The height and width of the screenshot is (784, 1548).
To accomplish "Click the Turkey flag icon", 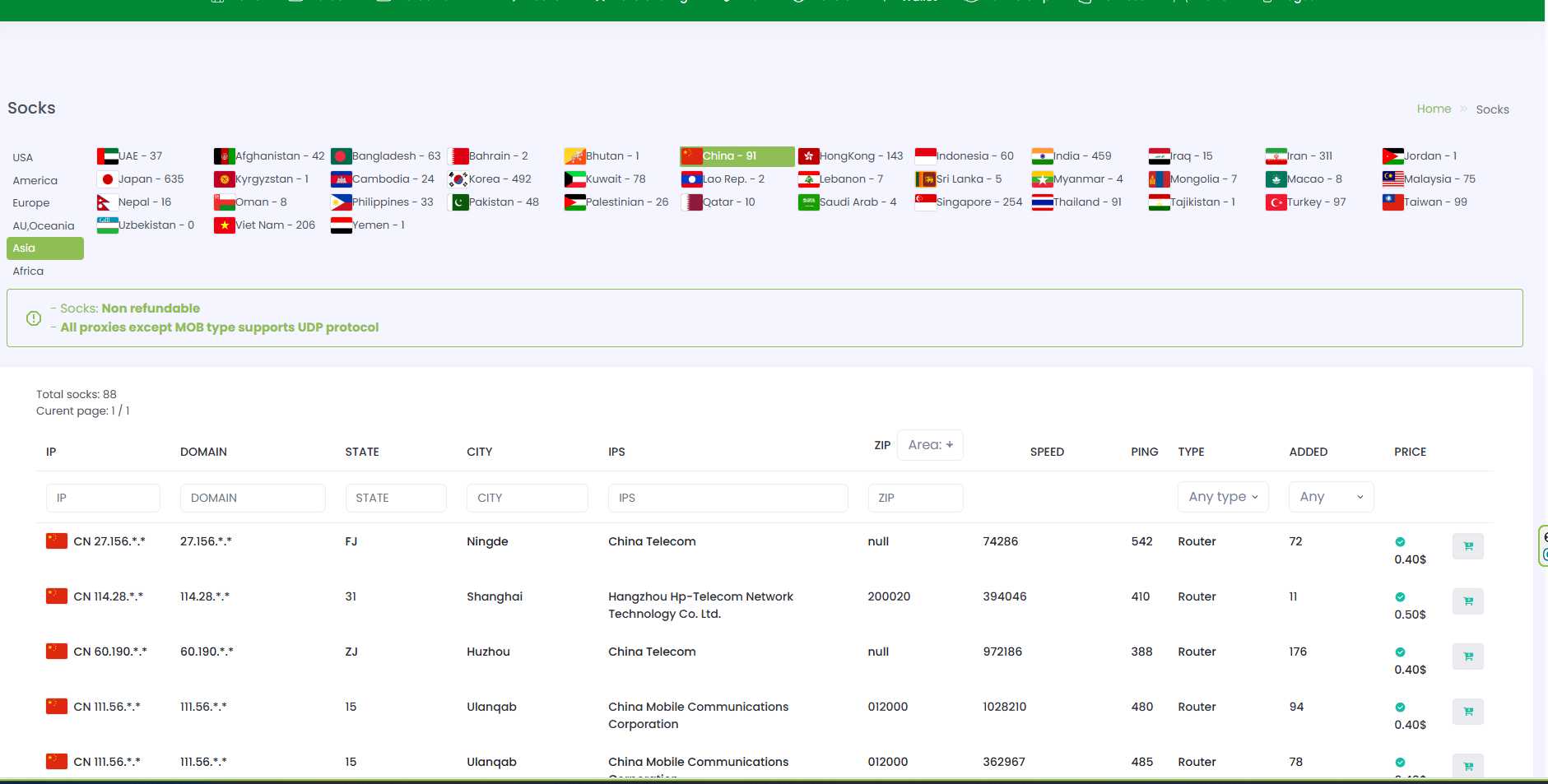I will click(1276, 202).
